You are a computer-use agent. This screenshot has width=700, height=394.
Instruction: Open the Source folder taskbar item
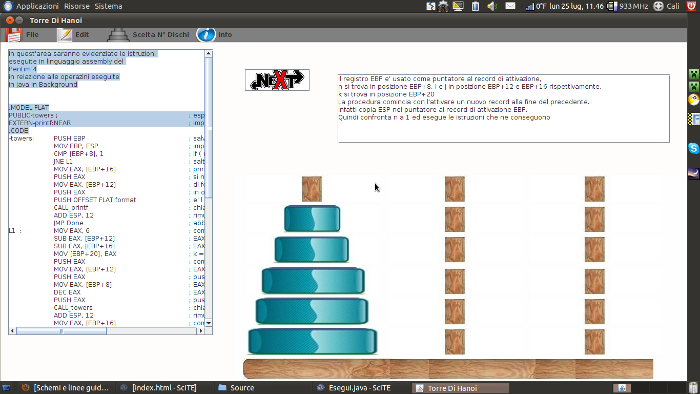coord(236,388)
